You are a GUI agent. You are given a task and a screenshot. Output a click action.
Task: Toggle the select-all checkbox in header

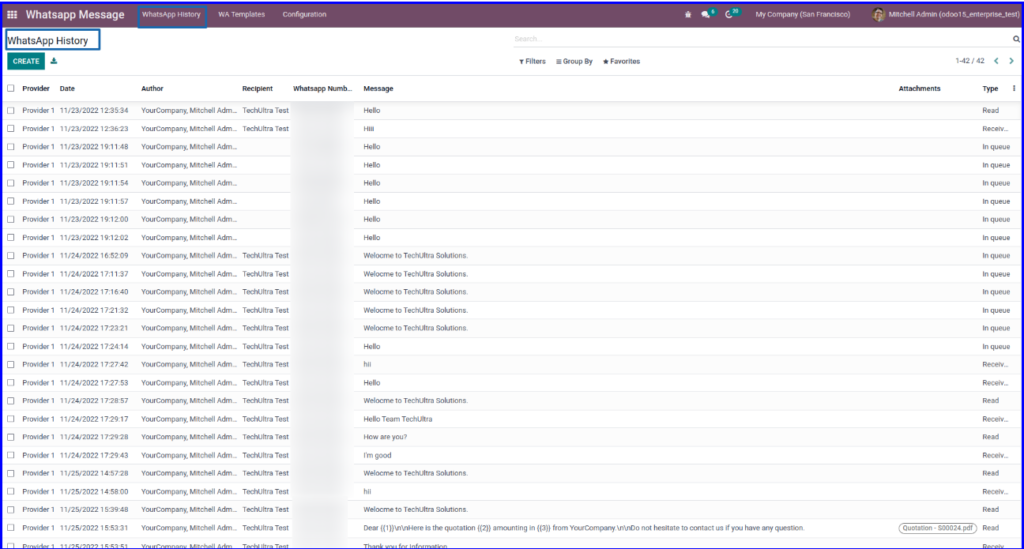point(10,88)
